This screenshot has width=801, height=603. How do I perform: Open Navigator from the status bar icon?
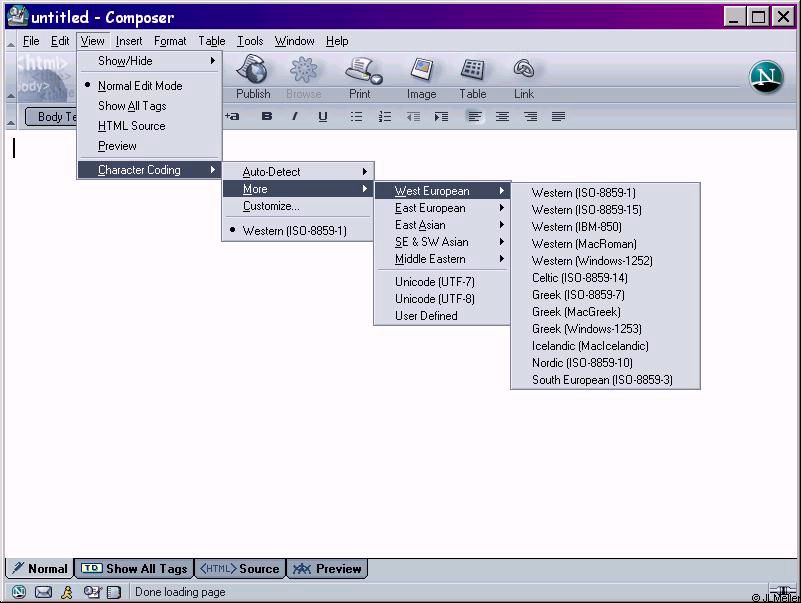19,592
